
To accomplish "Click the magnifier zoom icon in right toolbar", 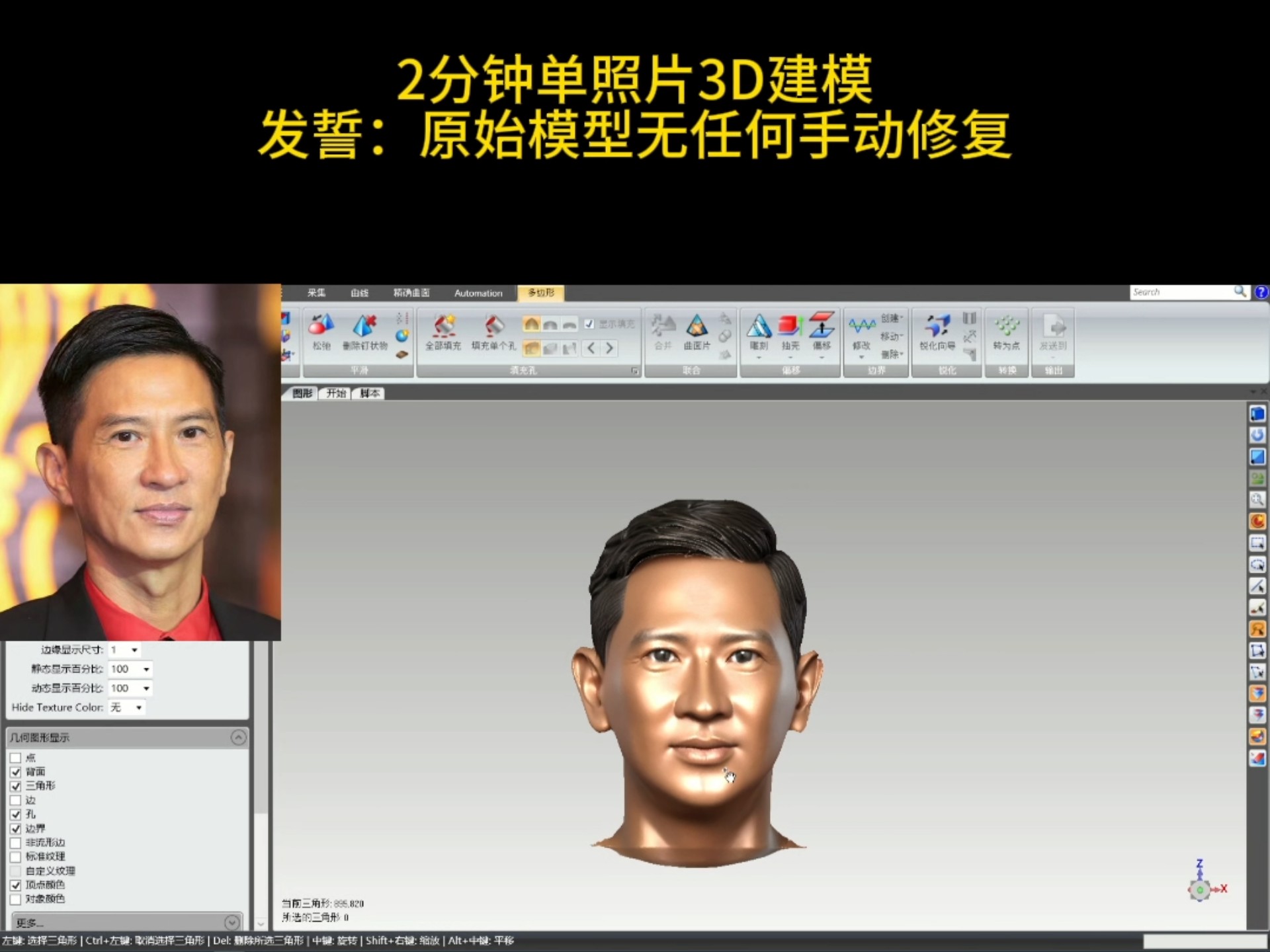I will click(x=1257, y=500).
